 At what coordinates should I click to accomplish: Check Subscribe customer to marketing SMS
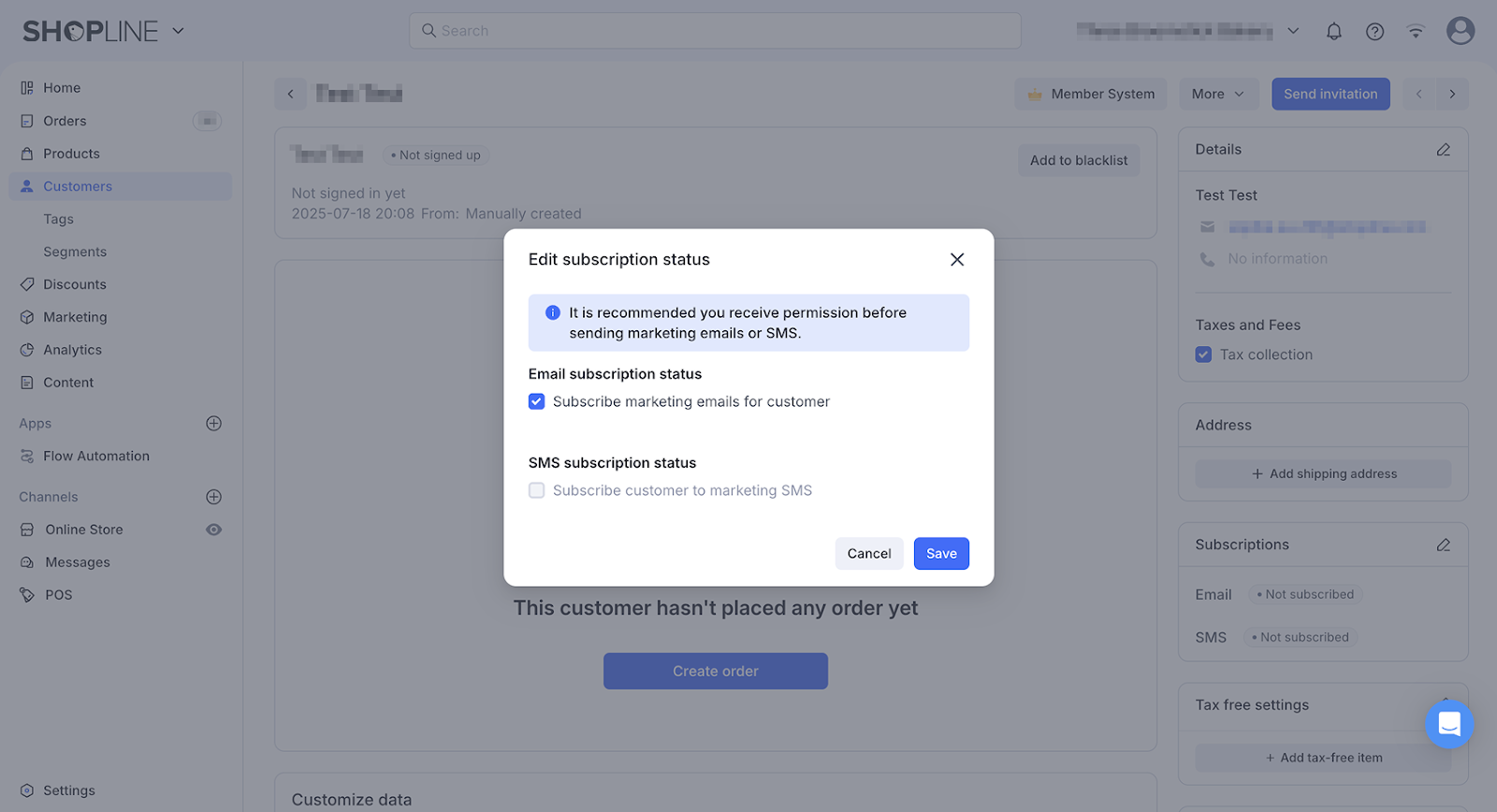[x=536, y=490]
